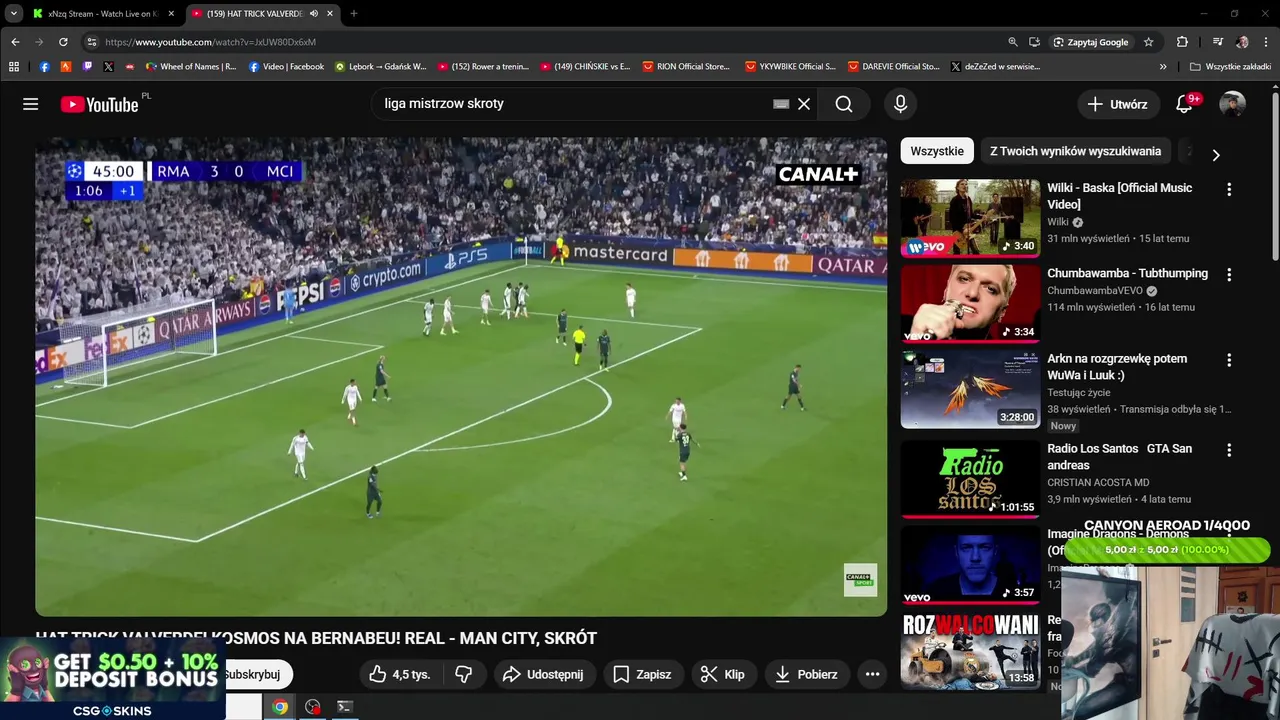Open the Wszystkie zakładki bookmarks folder
This screenshot has height=720, width=1280.
pyautogui.click(x=1230, y=67)
